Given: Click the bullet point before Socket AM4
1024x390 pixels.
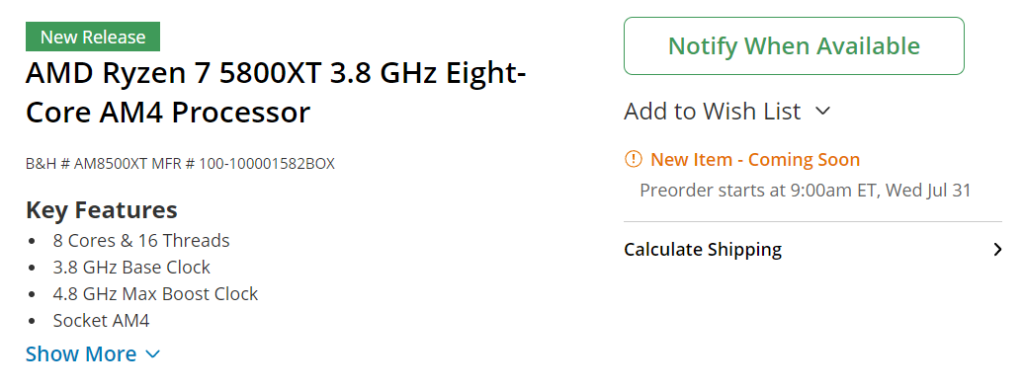Looking at the screenshot, I should click(33, 322).
